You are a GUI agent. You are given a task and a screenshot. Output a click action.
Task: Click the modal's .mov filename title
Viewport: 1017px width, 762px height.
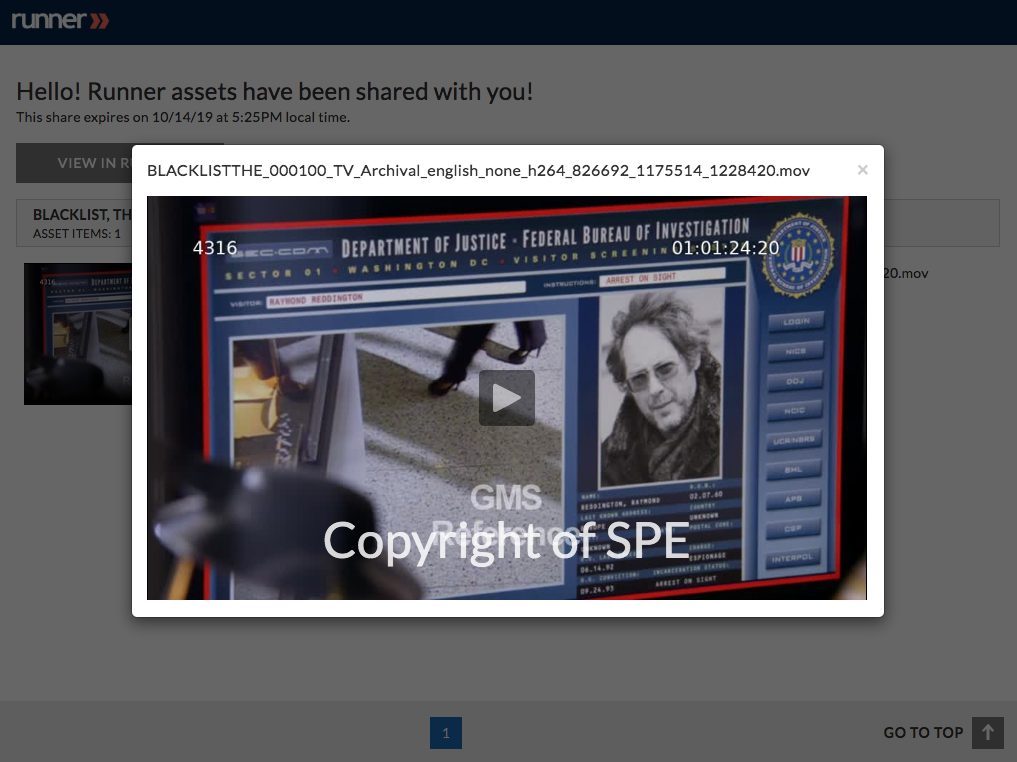(x=478, y=171)
